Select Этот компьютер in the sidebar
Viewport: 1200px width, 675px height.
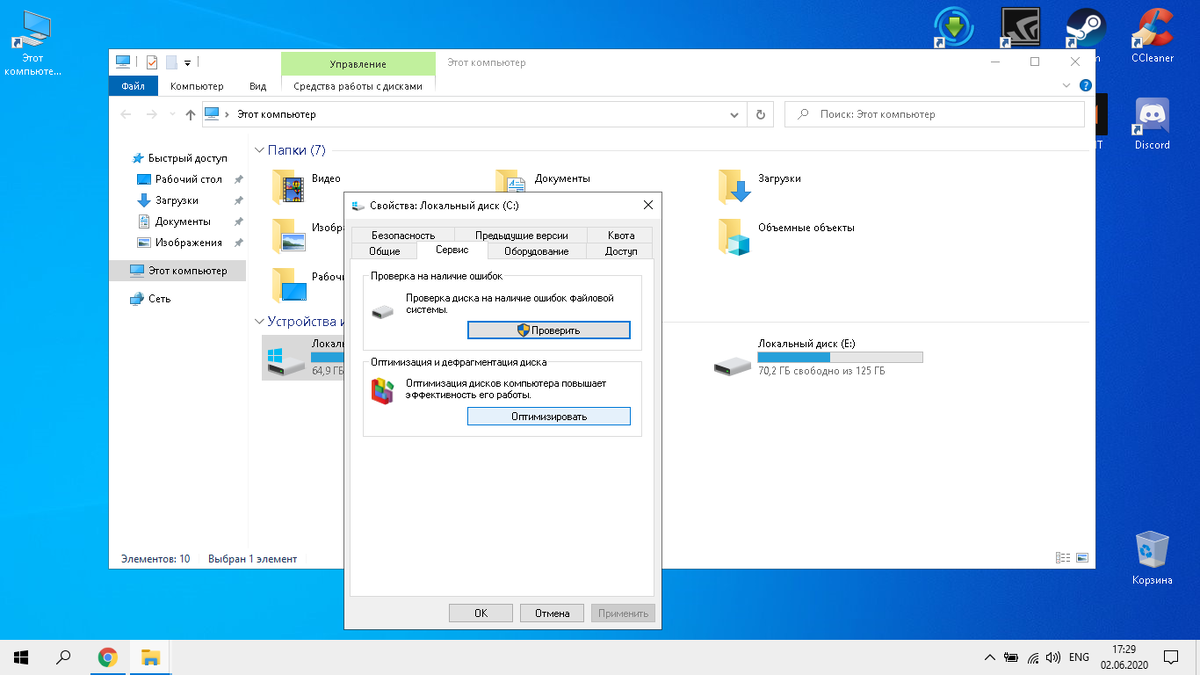(178, 271)
